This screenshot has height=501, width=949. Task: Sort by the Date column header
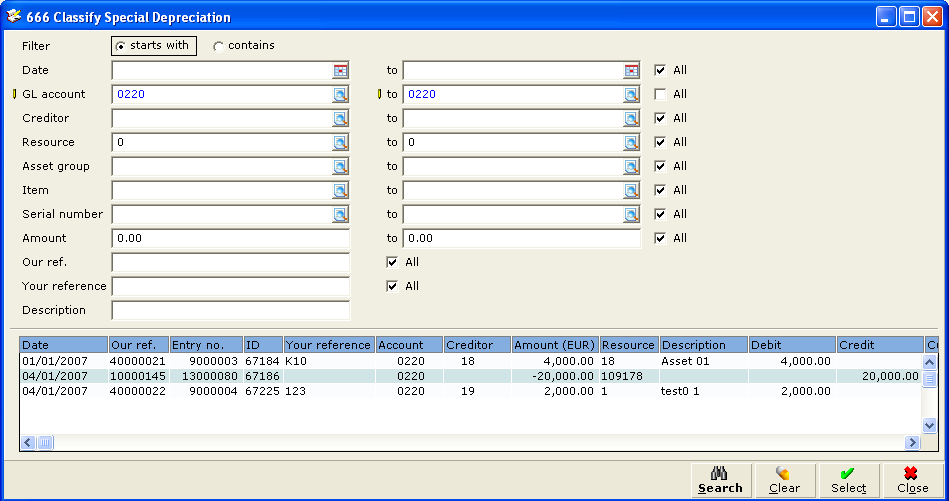[64, 345]
